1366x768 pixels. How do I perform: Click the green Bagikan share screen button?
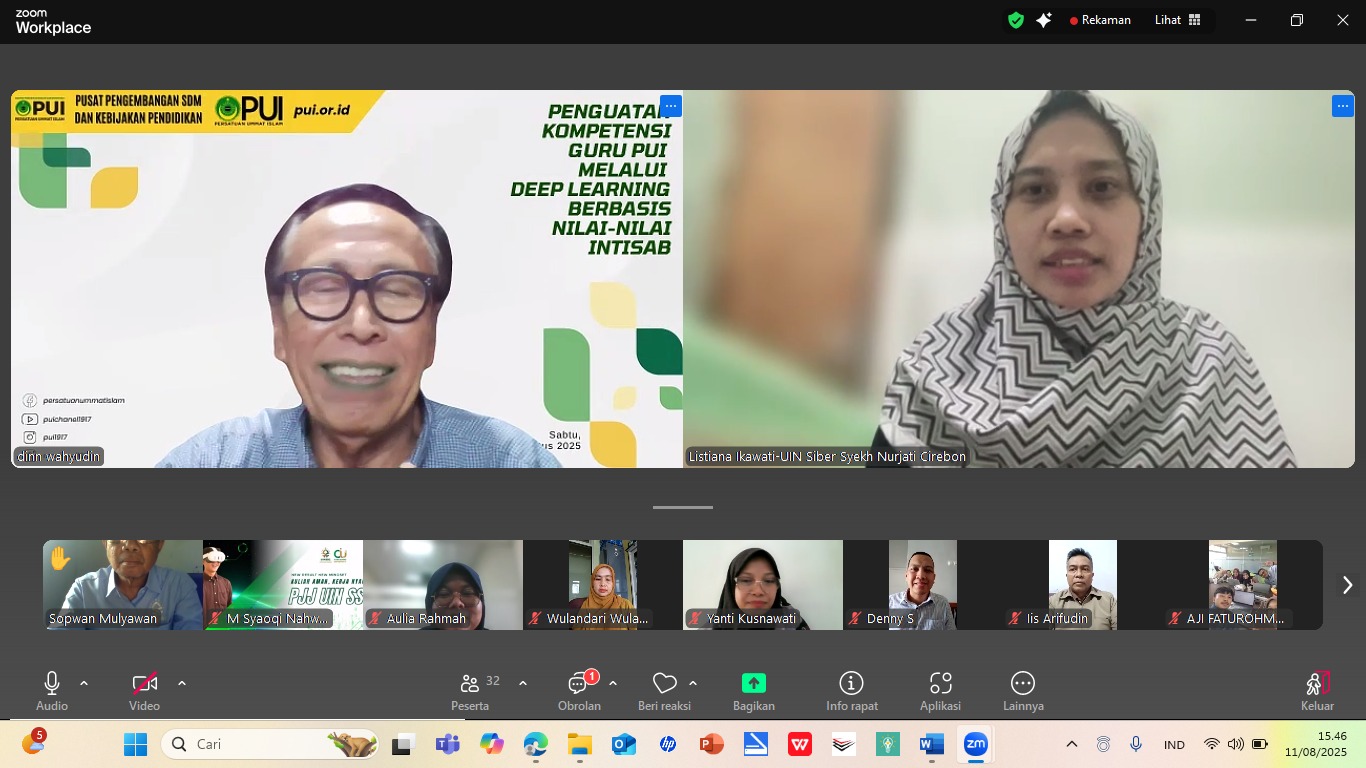(x=753, y=683)
